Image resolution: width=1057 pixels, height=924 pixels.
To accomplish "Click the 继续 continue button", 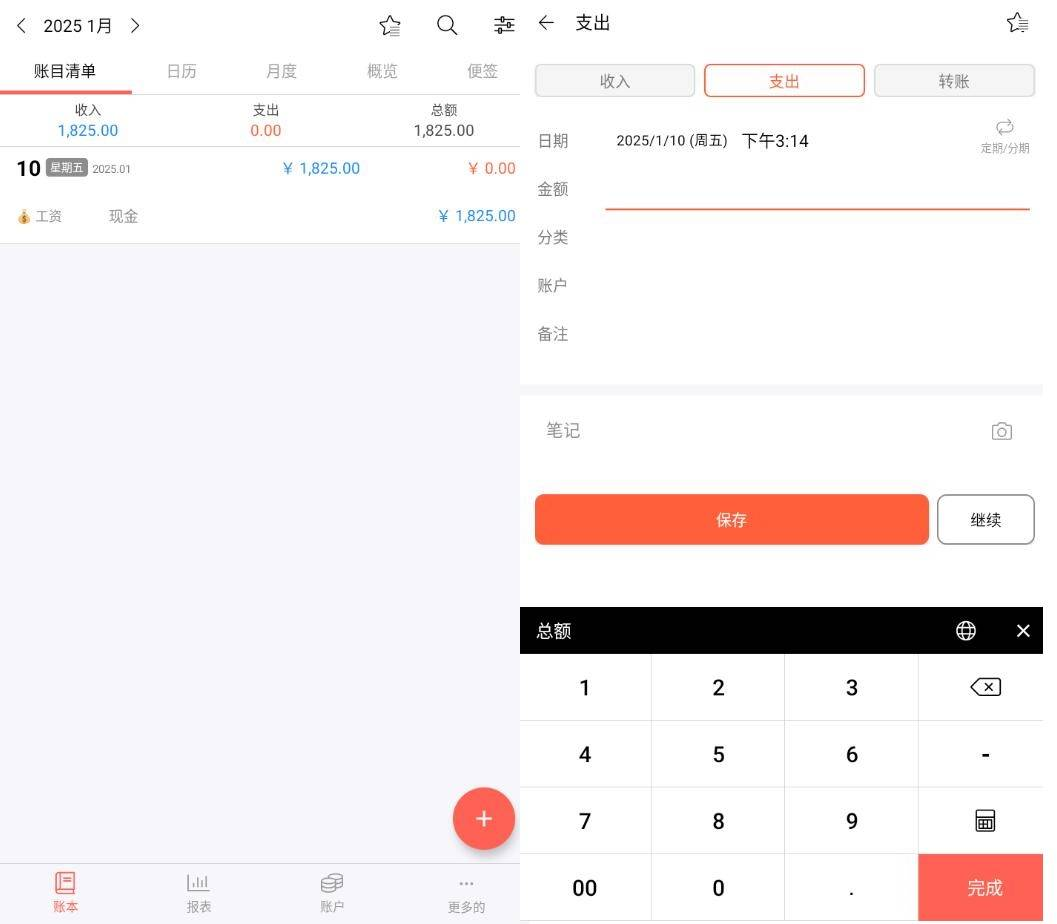I will [x=985, y=520].
